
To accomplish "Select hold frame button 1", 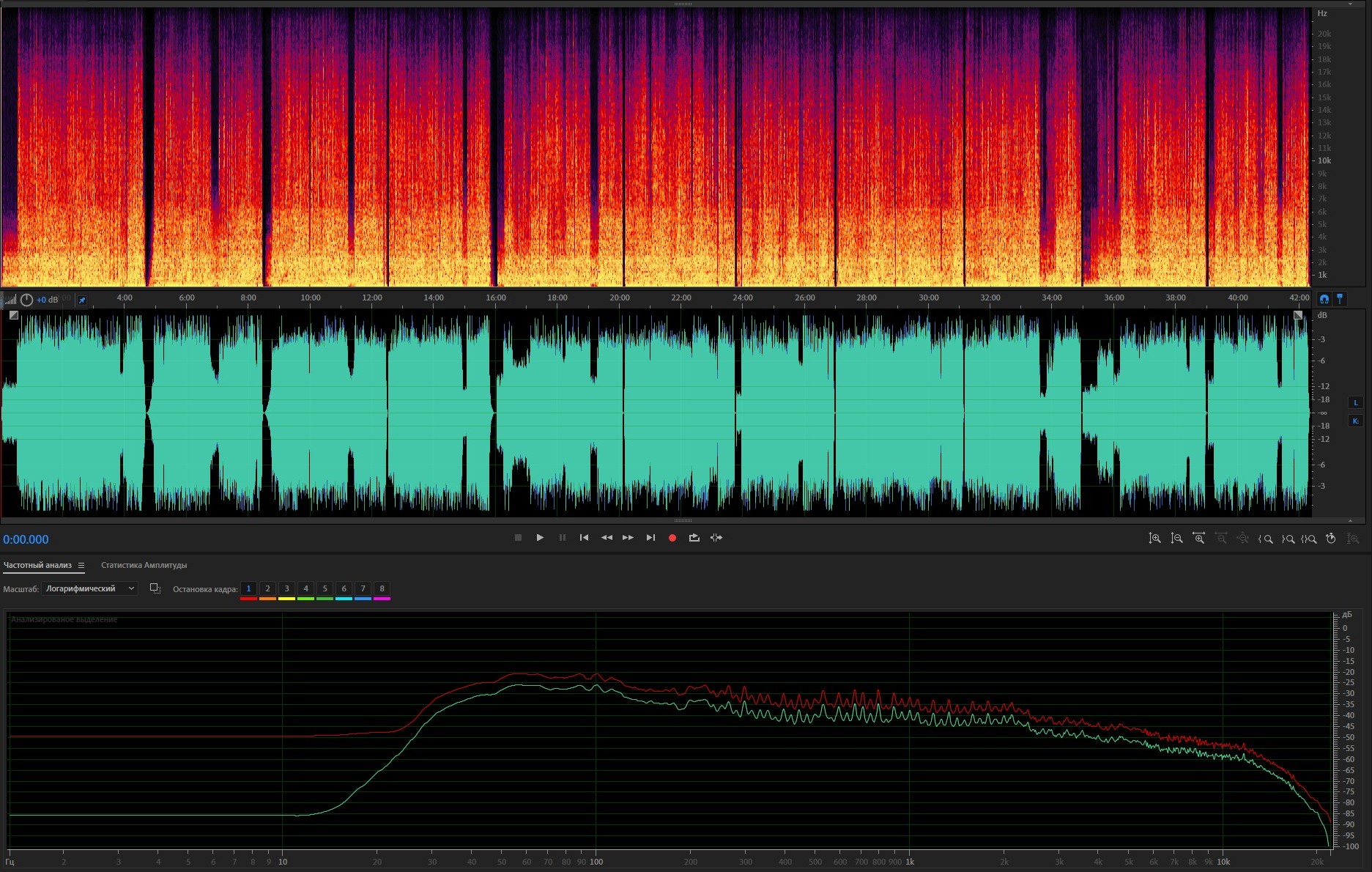I will [x=248, y=588].
